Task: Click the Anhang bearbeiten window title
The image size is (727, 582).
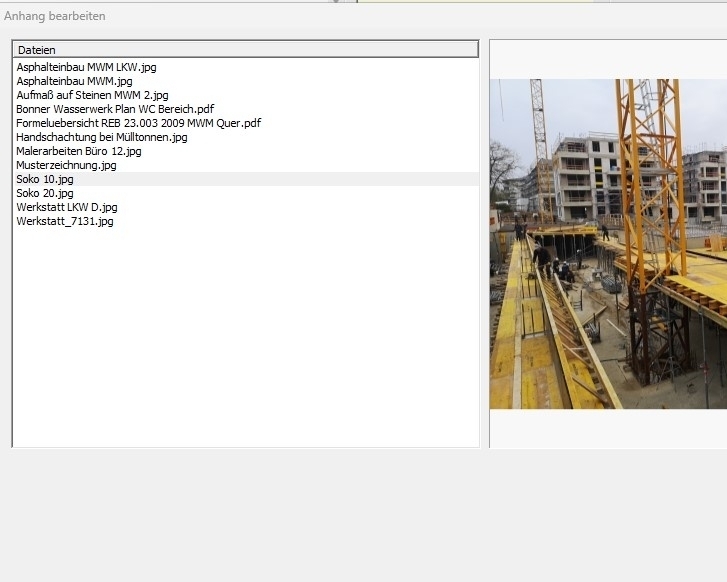Action: (x=55, y=16)
